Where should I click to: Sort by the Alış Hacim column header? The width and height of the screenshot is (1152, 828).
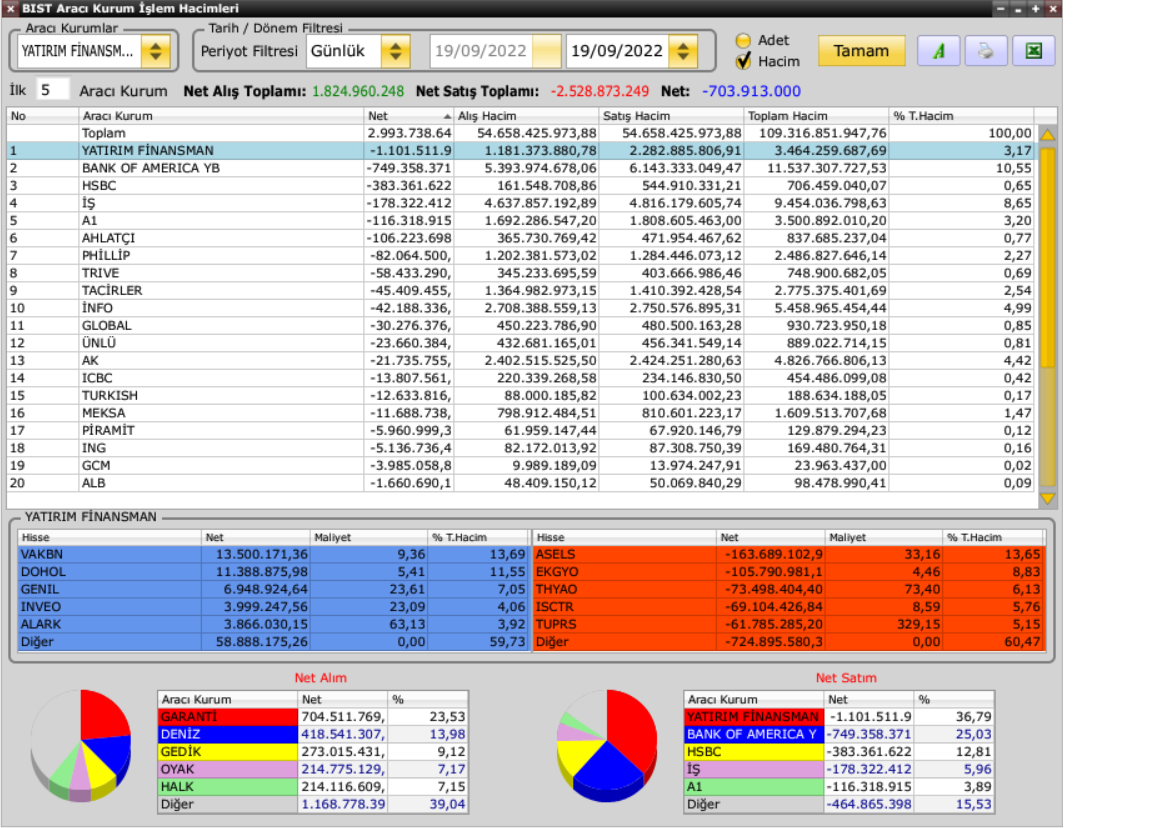click(526, 116)
